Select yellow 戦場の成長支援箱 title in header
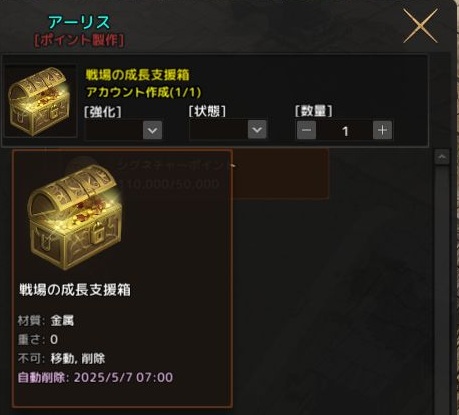 tap(137, 75)
